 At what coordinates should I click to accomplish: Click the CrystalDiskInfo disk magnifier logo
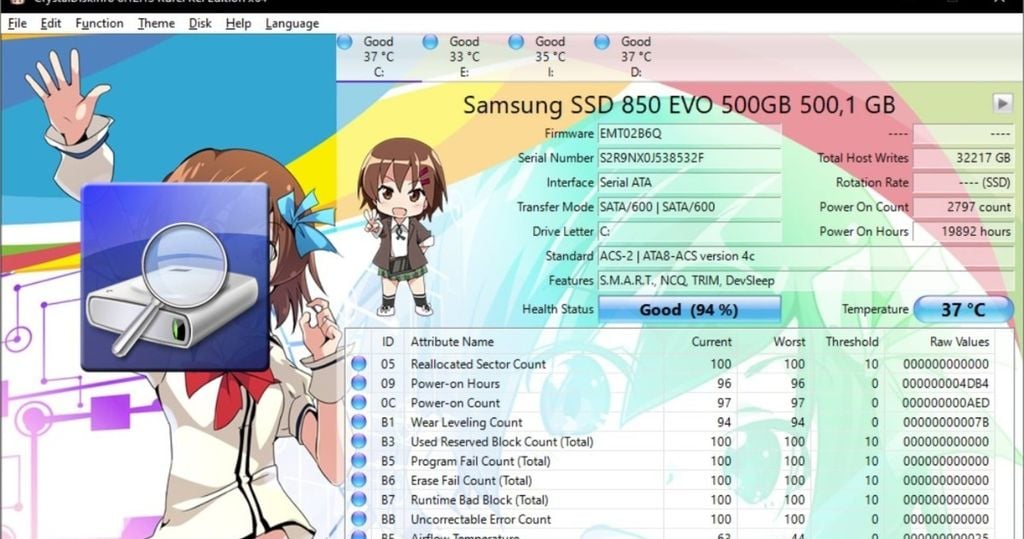coord(175,277)
